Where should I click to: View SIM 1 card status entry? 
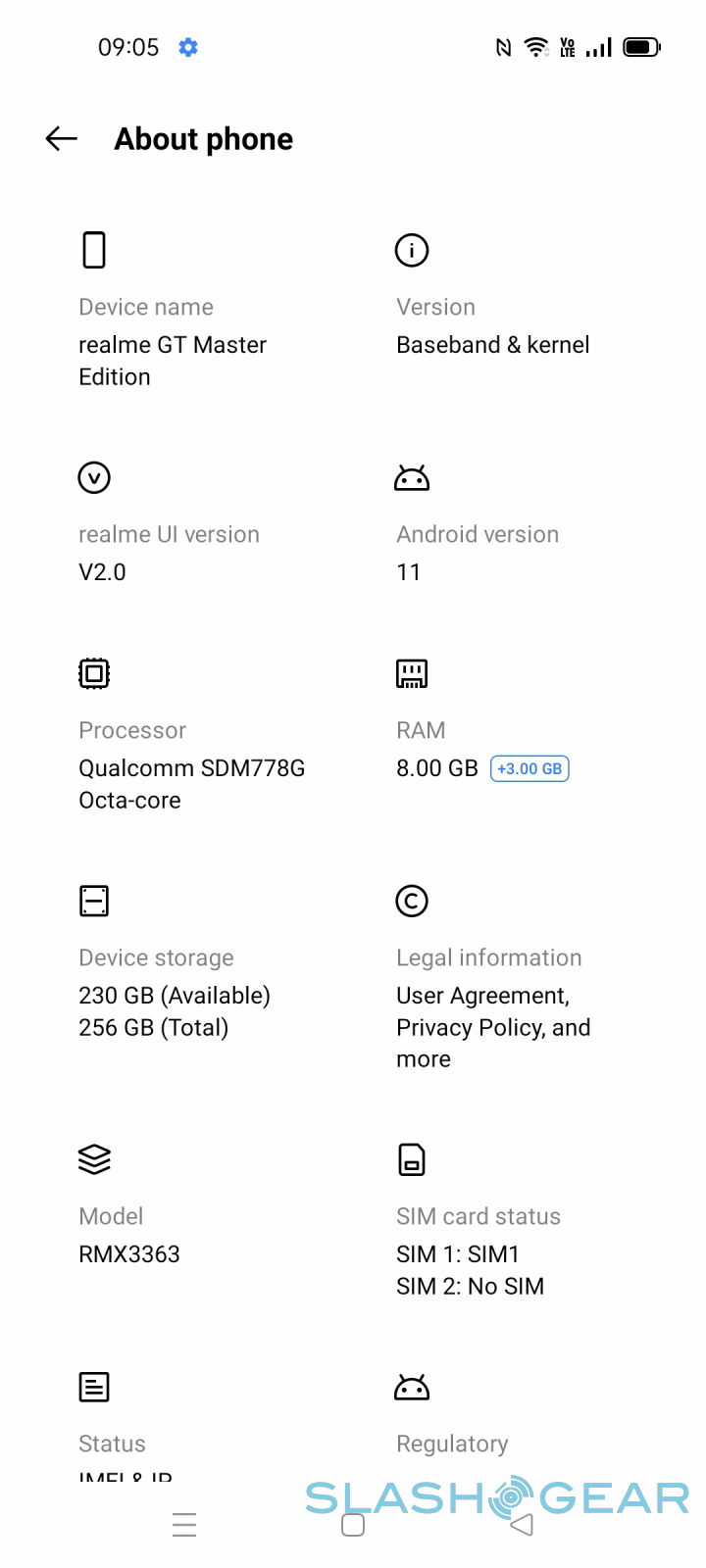coord(458,1254)
